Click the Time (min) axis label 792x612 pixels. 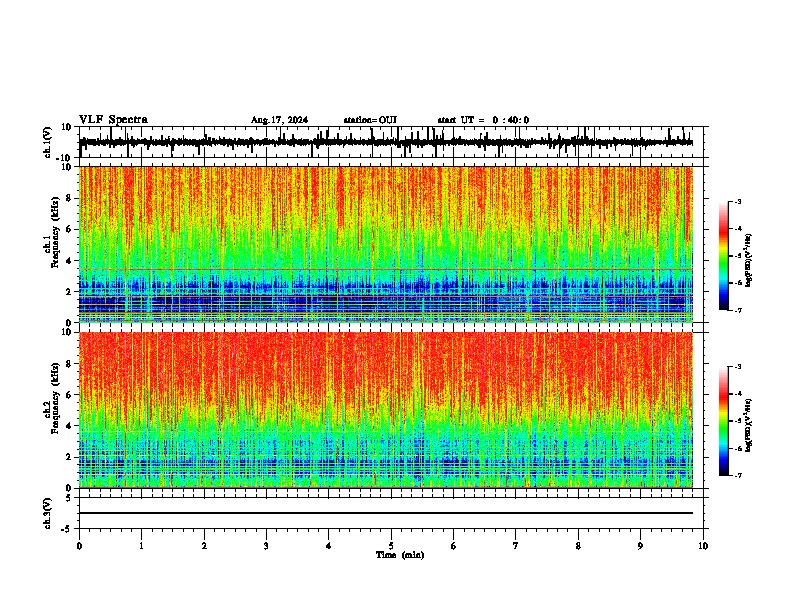pos(400,555)
